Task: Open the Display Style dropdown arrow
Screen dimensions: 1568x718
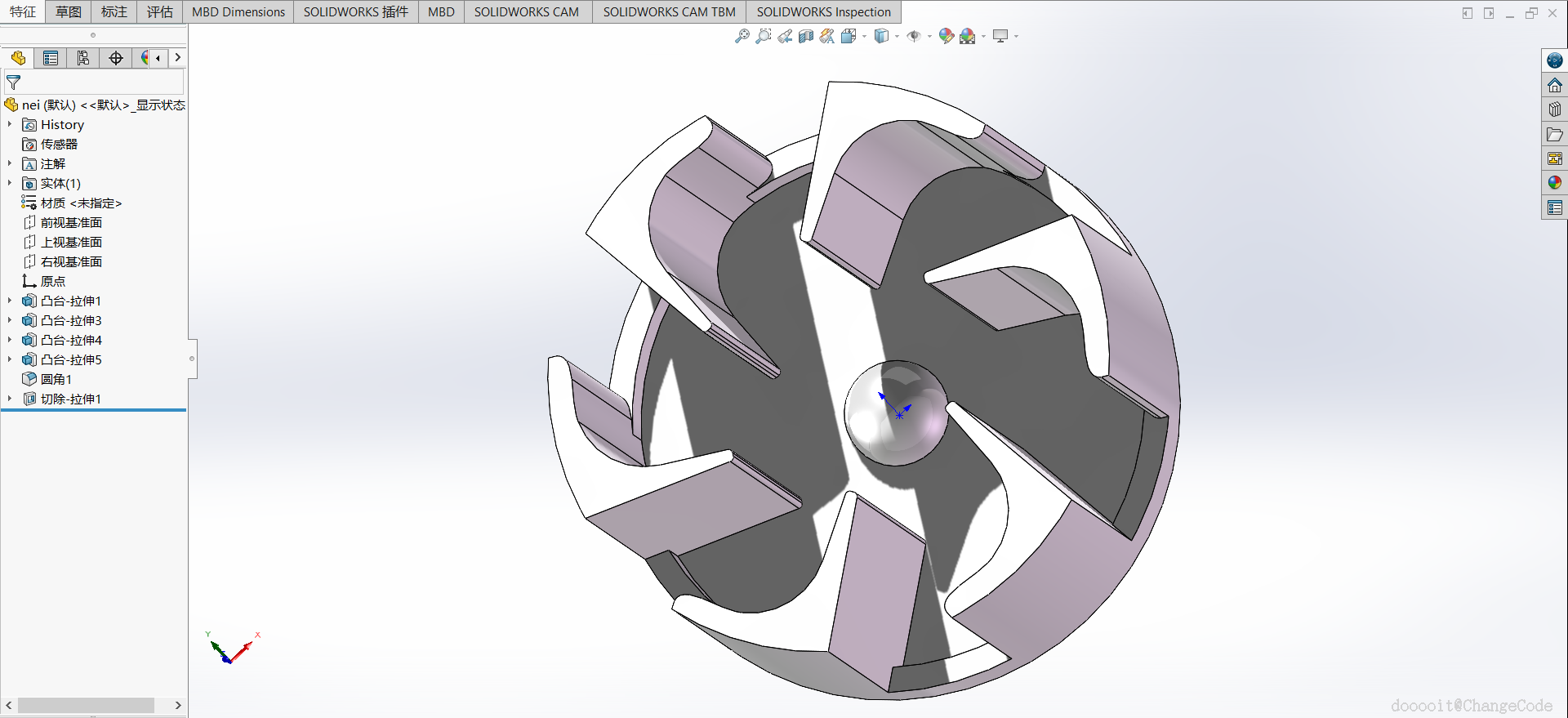Action: 897,37
